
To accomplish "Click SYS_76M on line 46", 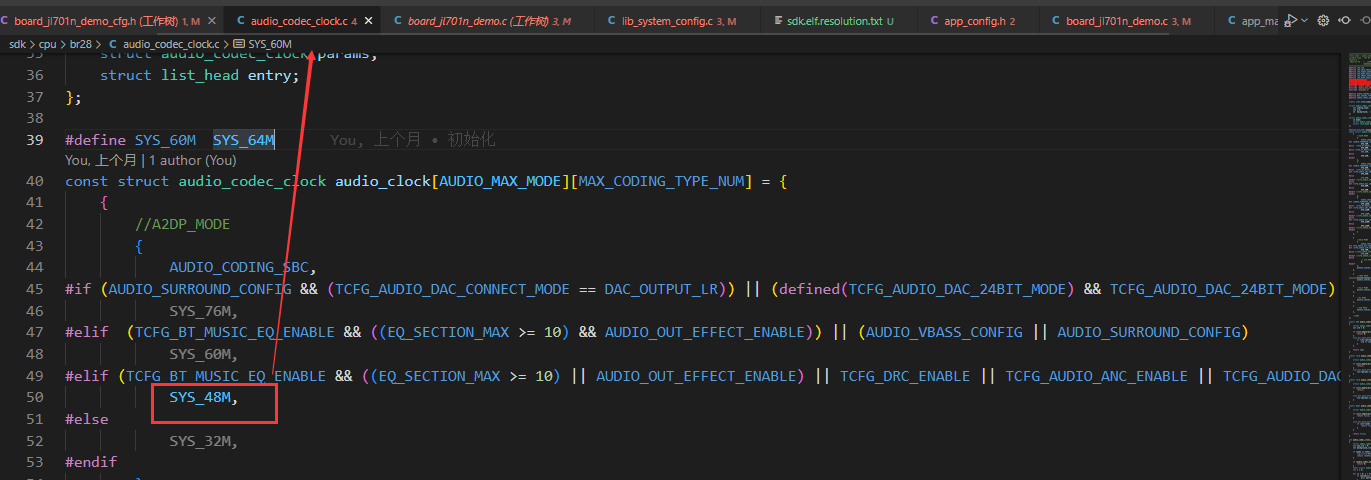I will 200,311.
